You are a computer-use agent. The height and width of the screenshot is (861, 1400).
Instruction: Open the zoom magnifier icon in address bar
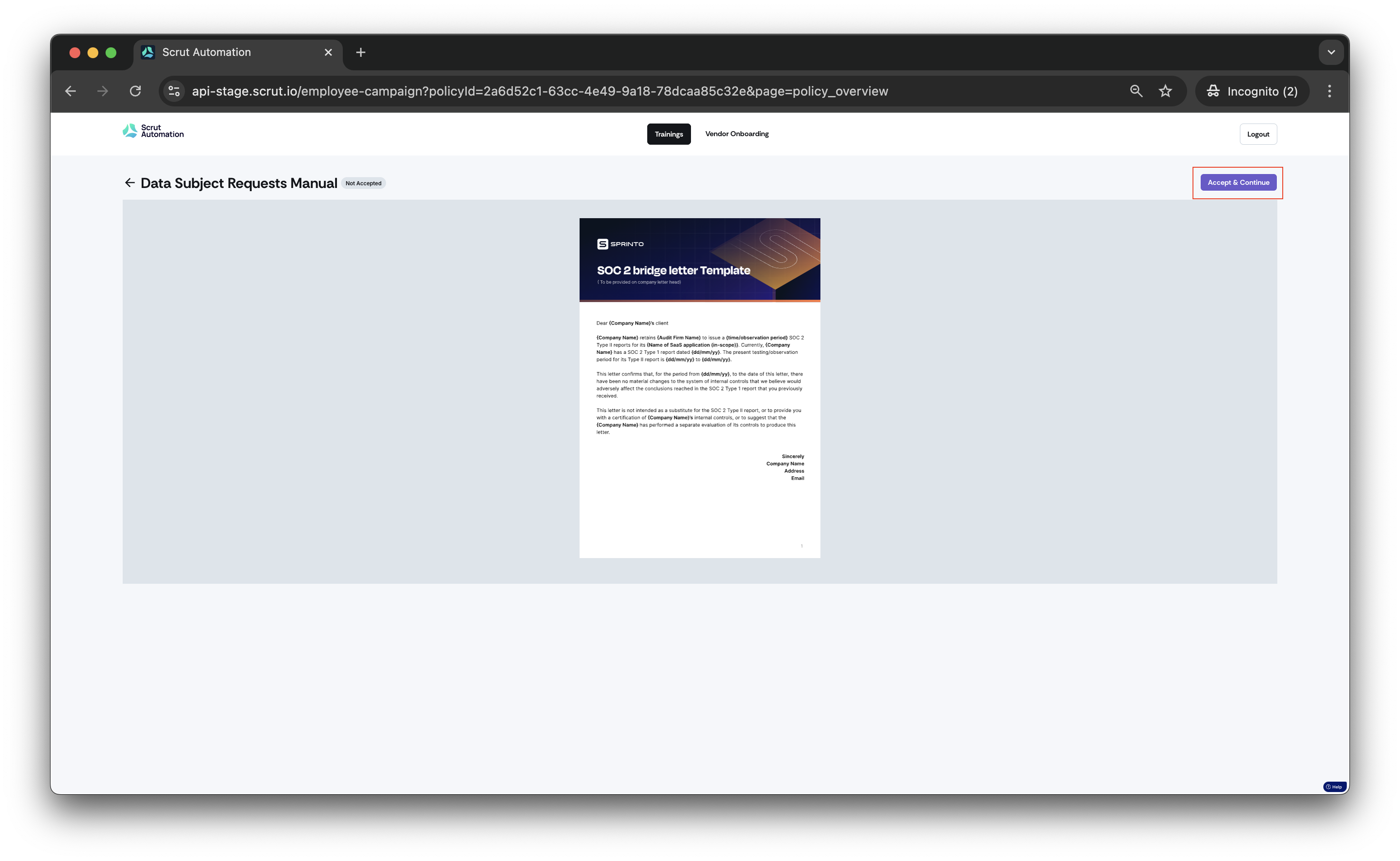(x=1136, y=91)
